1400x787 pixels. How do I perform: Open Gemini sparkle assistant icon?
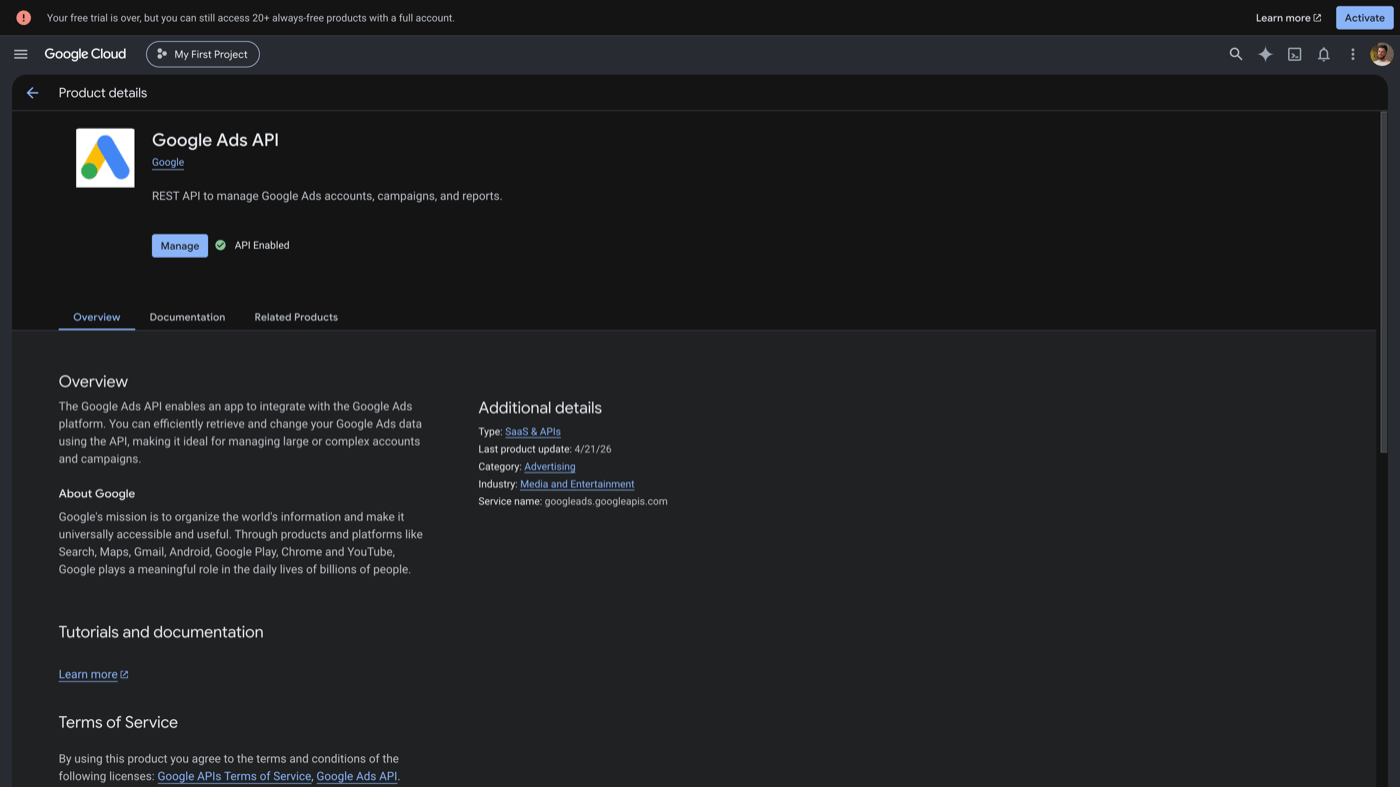point(1265,54)
